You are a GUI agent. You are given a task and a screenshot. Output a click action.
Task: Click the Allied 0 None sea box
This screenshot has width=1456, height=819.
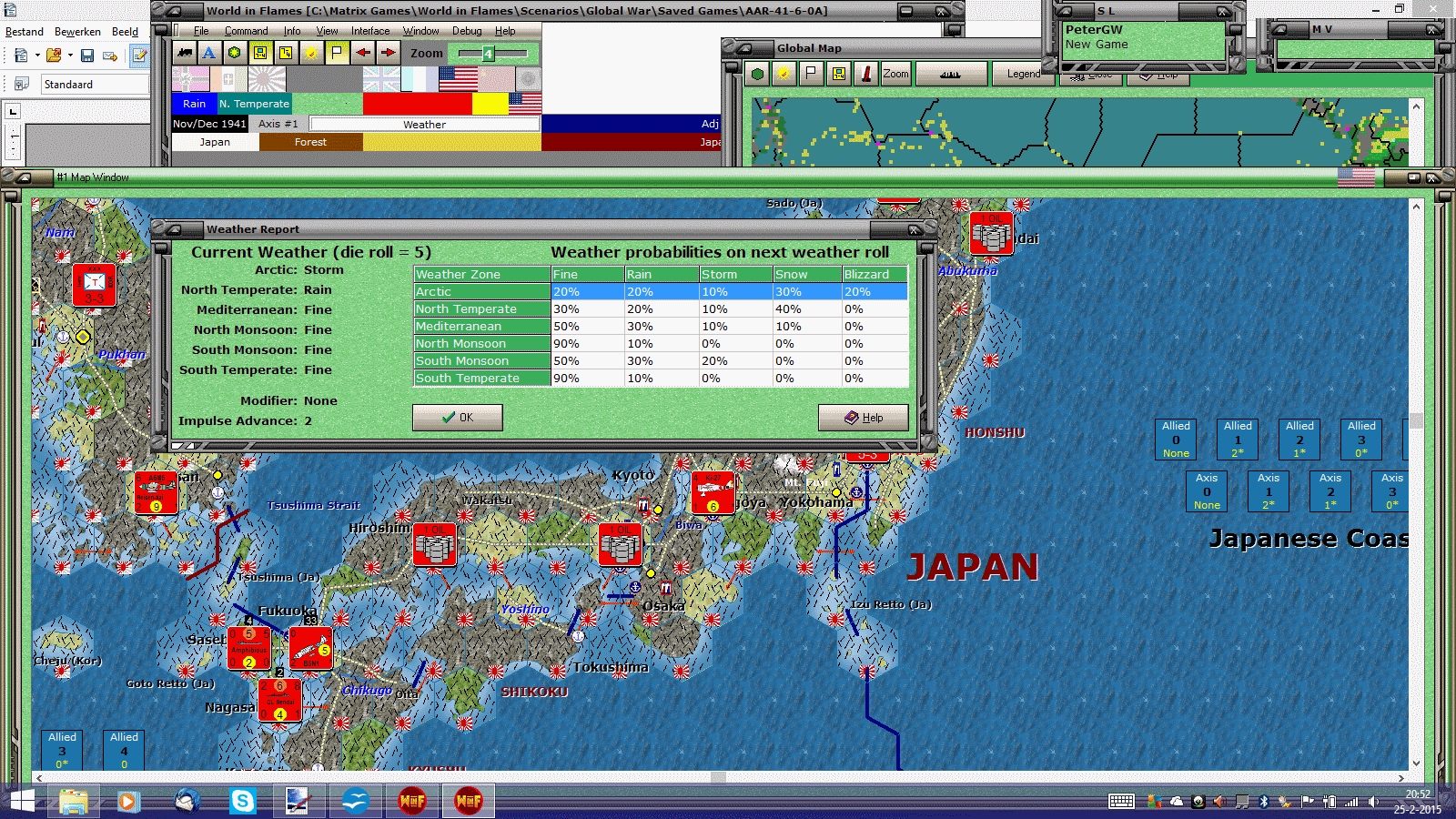tap(1176, 440)
